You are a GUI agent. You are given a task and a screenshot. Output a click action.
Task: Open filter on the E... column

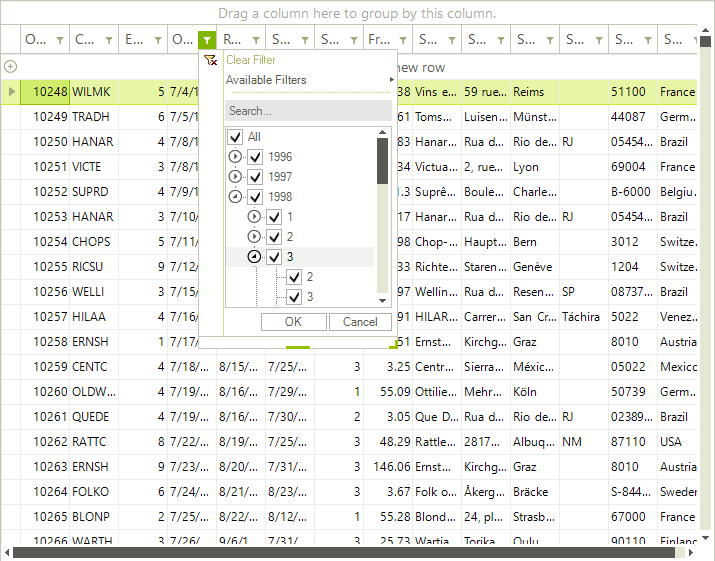tap(158, 40)
